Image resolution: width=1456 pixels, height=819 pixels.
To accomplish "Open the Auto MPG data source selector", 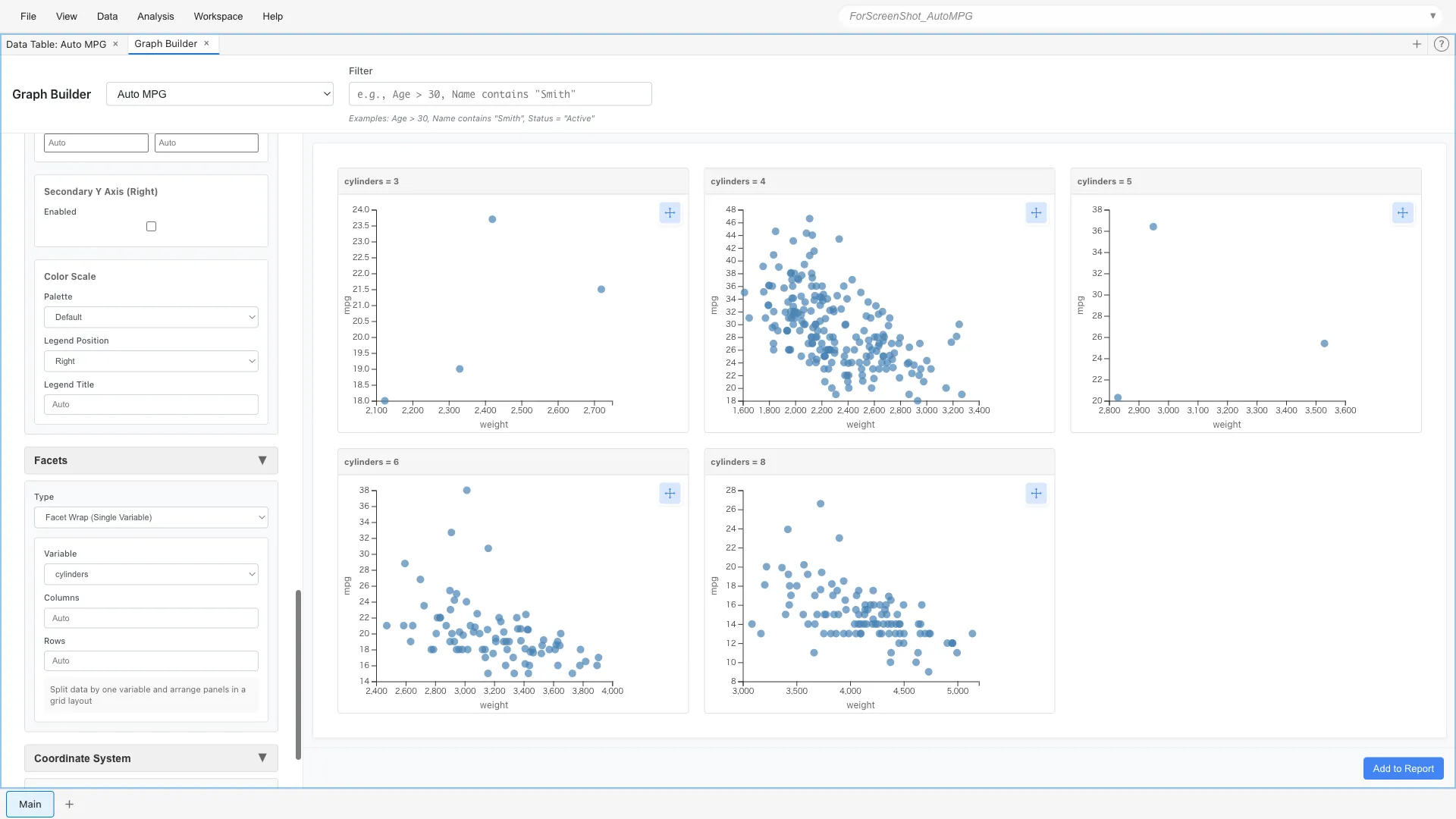I will point(220,94).
